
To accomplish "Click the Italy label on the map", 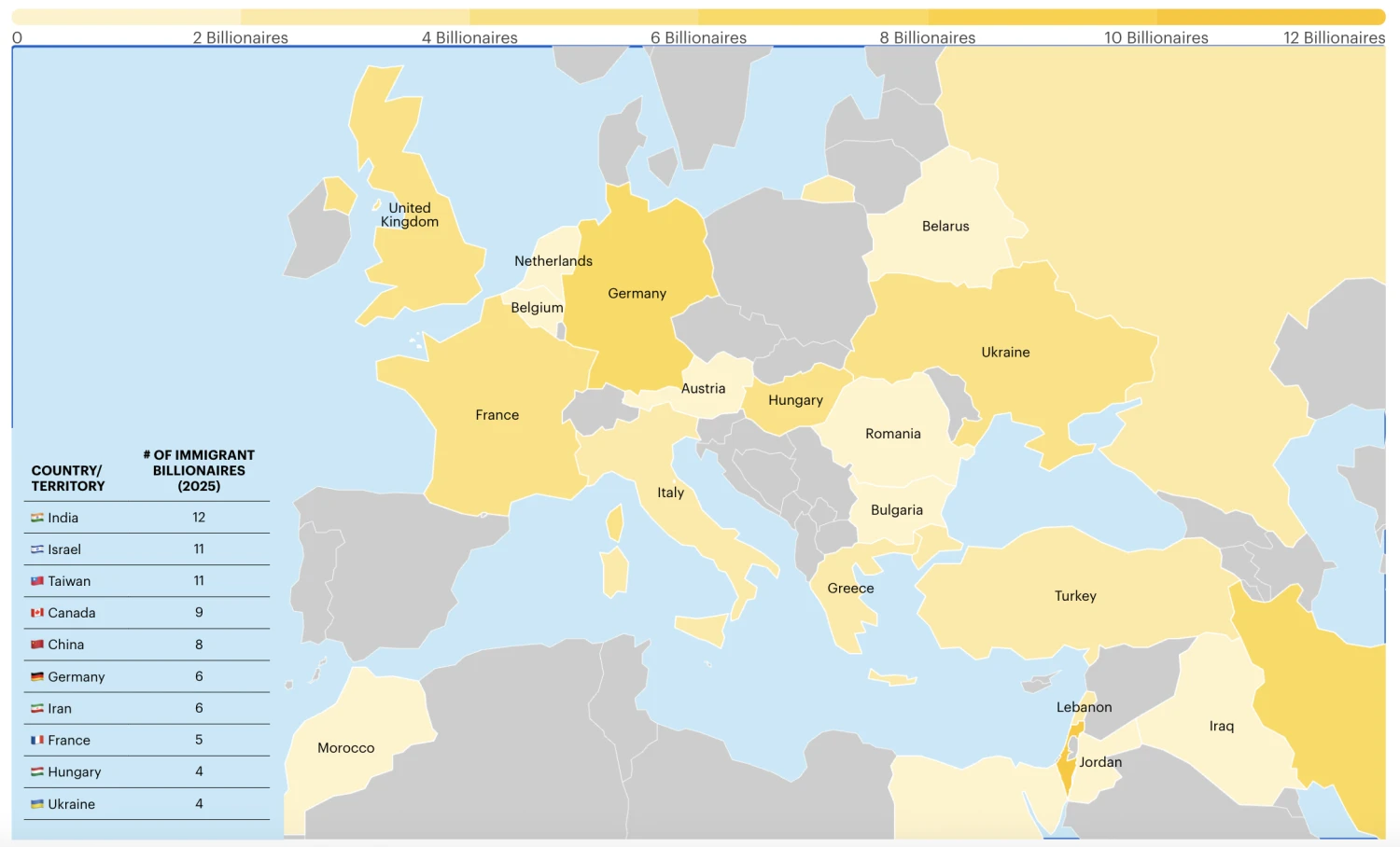I will [x=670, y=493].
